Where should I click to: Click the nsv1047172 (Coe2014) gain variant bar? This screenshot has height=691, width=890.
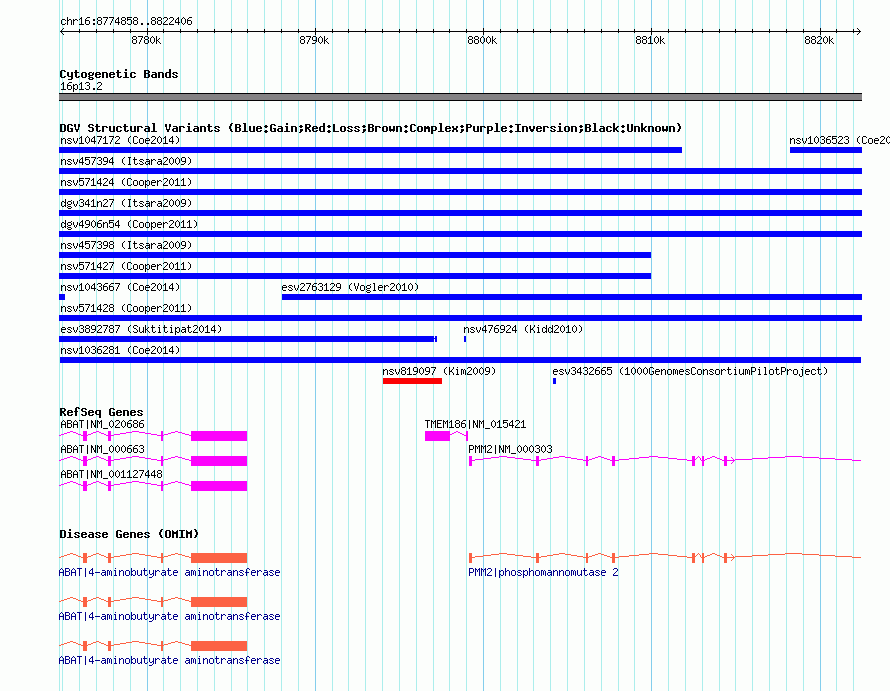370,150
